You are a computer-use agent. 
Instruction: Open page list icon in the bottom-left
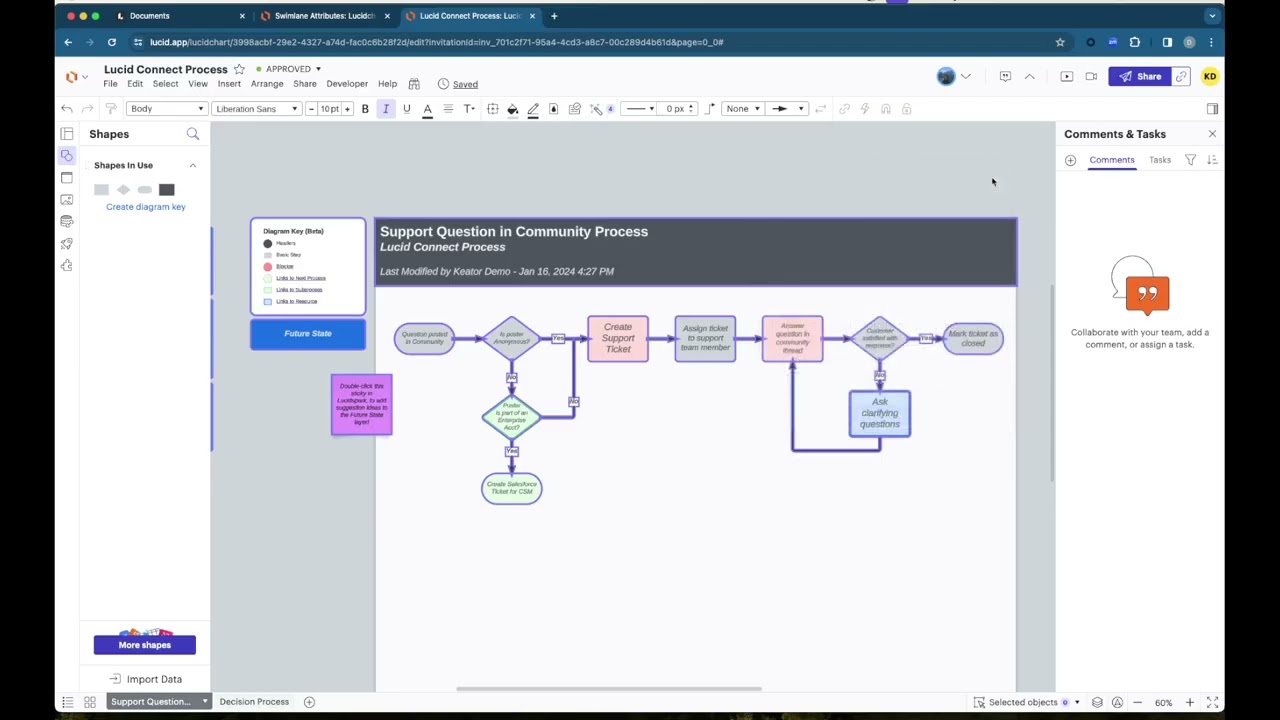(67, 702)
